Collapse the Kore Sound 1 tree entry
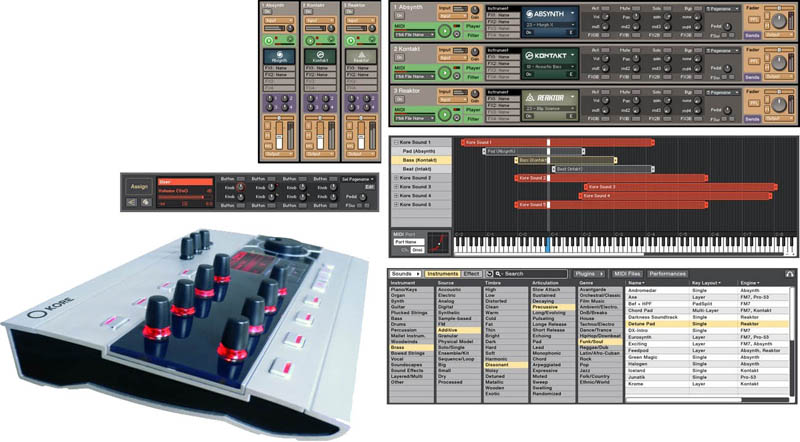Screen dimensions: 800x442 point(396,142)
